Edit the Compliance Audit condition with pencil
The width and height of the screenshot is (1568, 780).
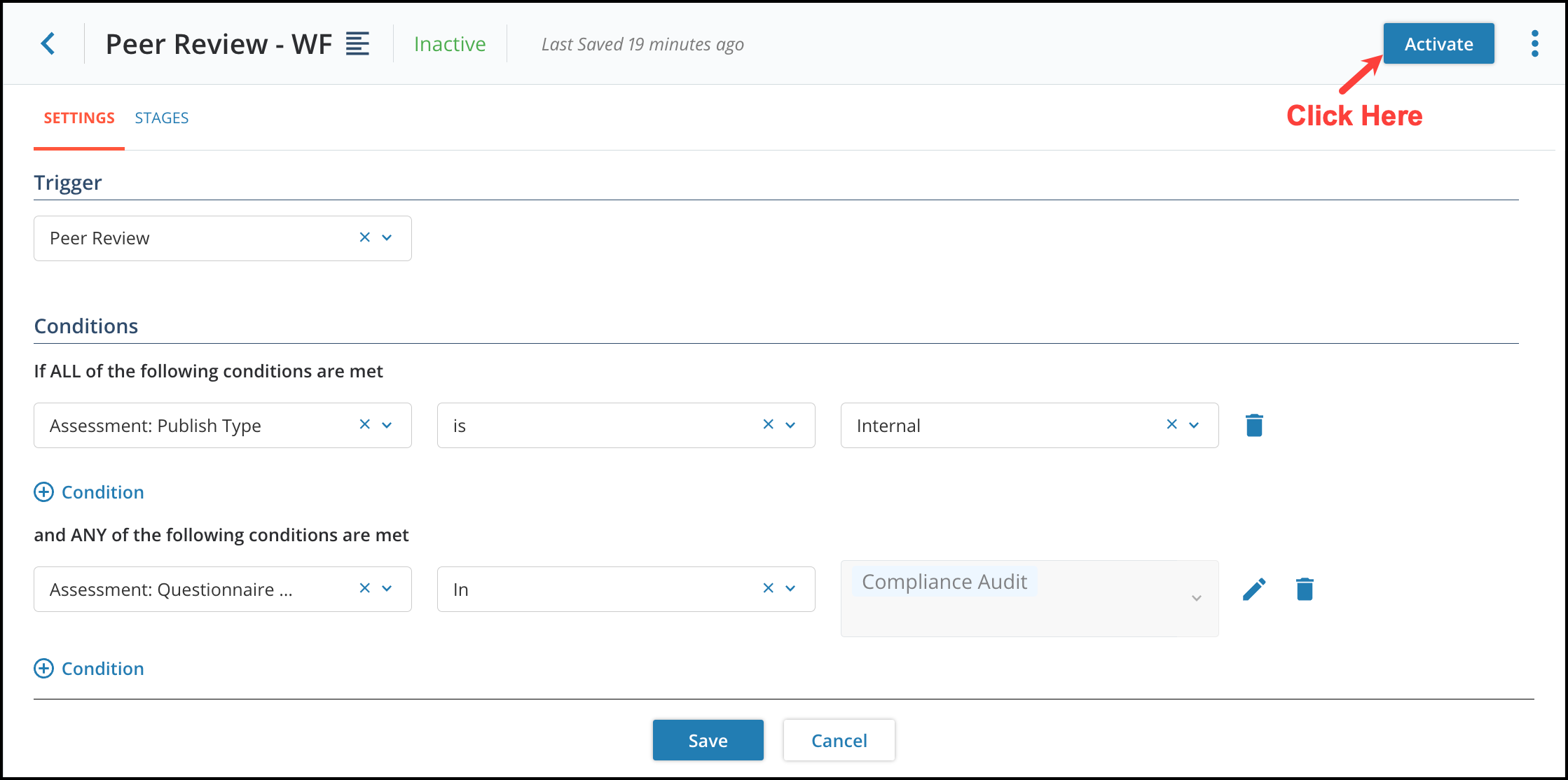coord(1254,589)
